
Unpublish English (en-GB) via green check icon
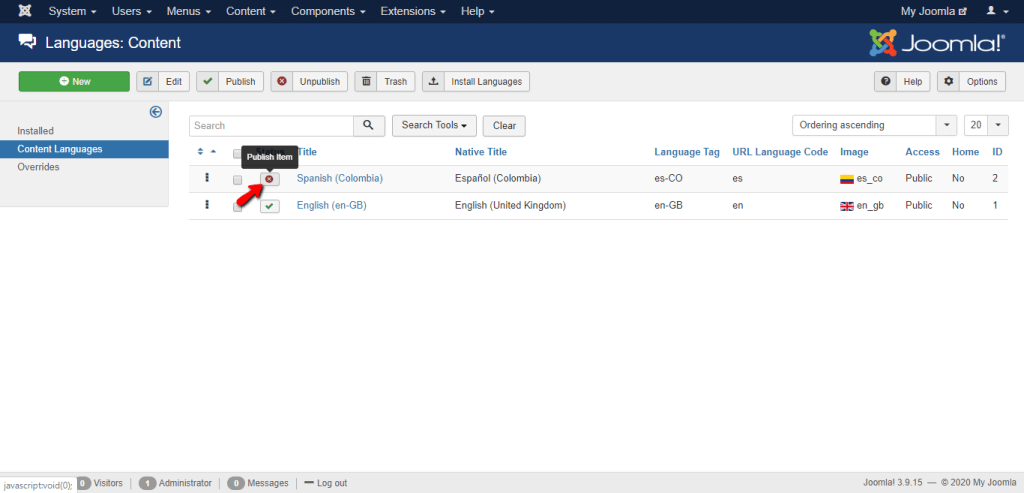tap(270, 206)
